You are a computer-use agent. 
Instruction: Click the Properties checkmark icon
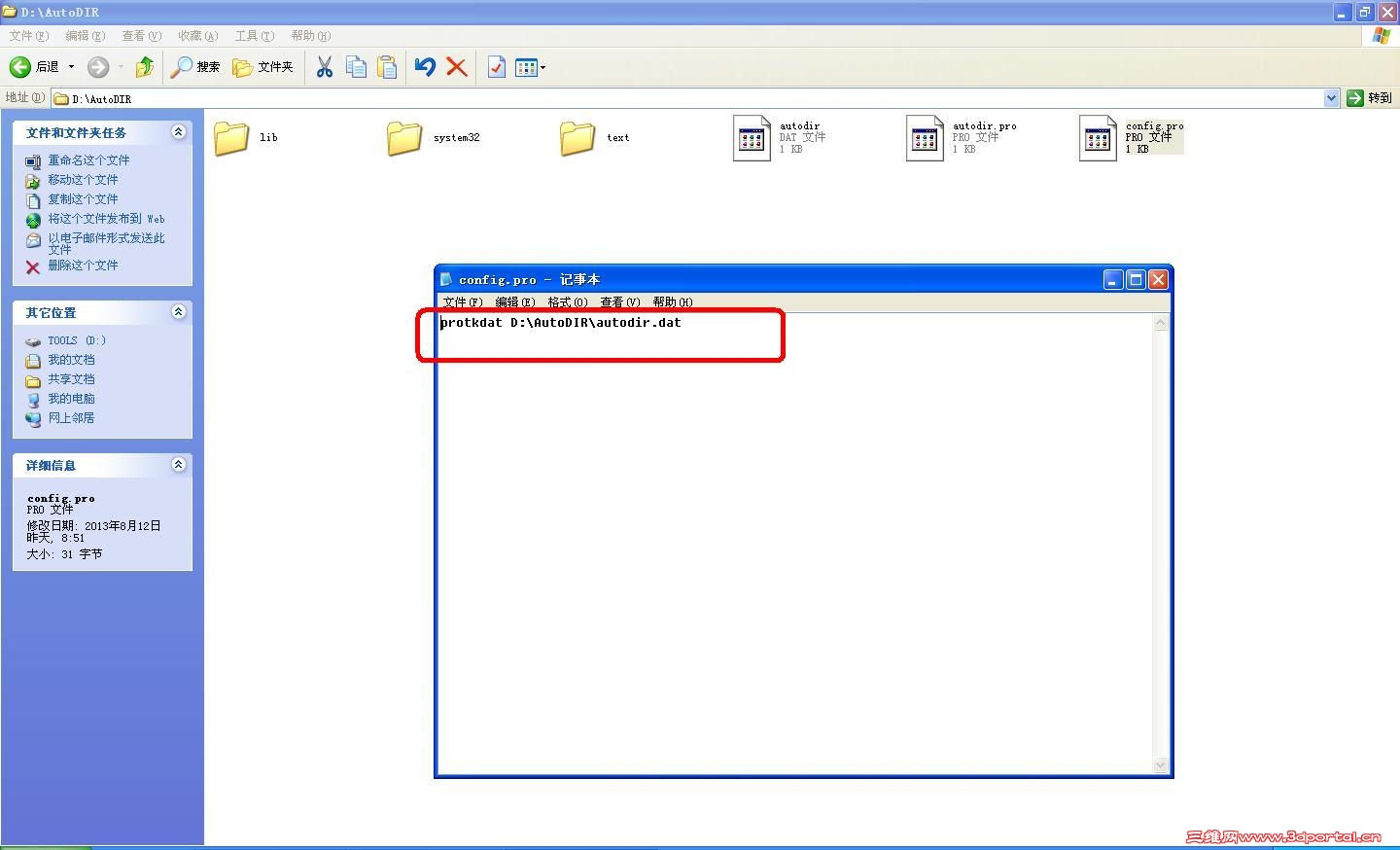click(x=496, y=67)
